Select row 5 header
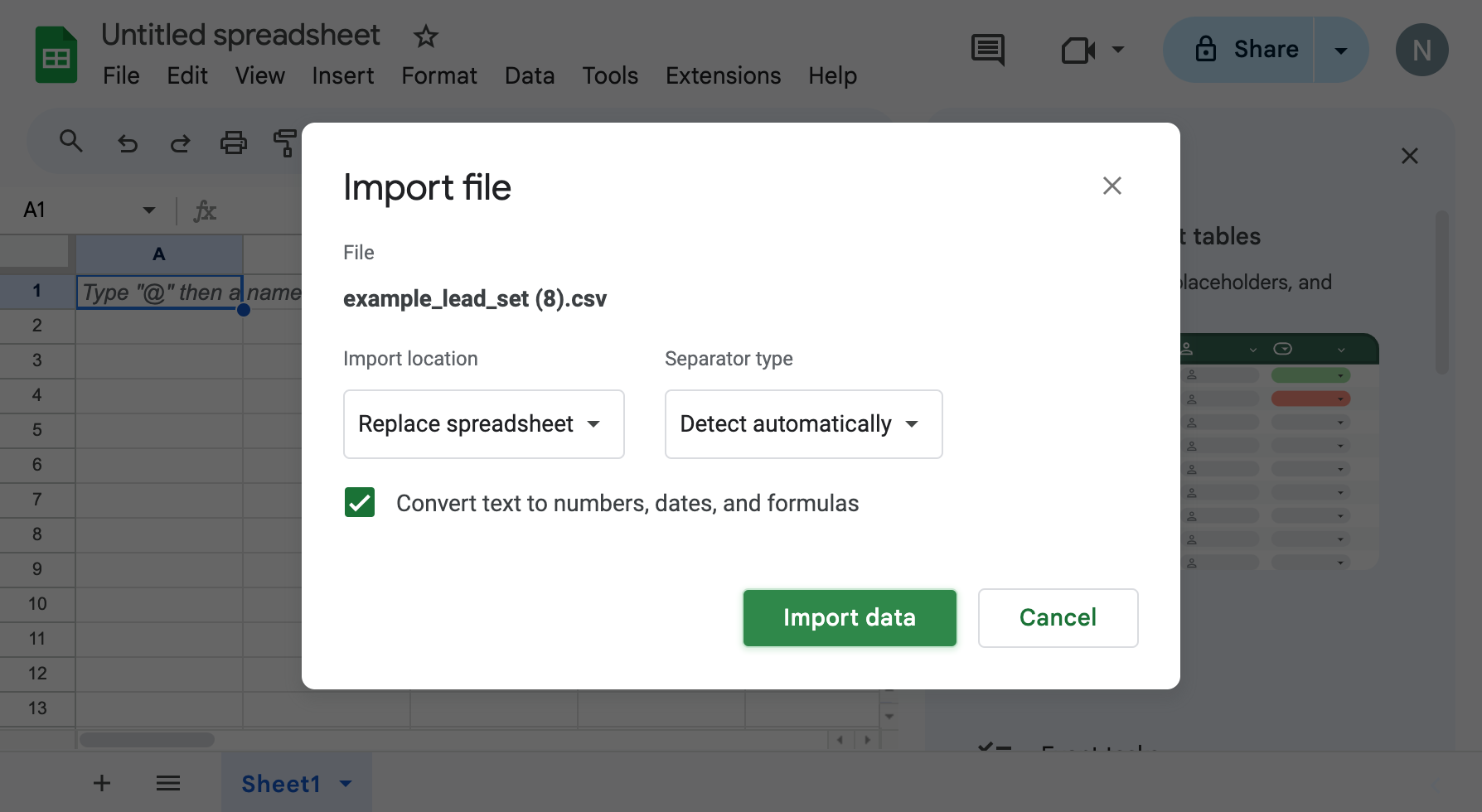Viewport: 1482px width, 812px height. pyautogui.click(x=37, y=430)
